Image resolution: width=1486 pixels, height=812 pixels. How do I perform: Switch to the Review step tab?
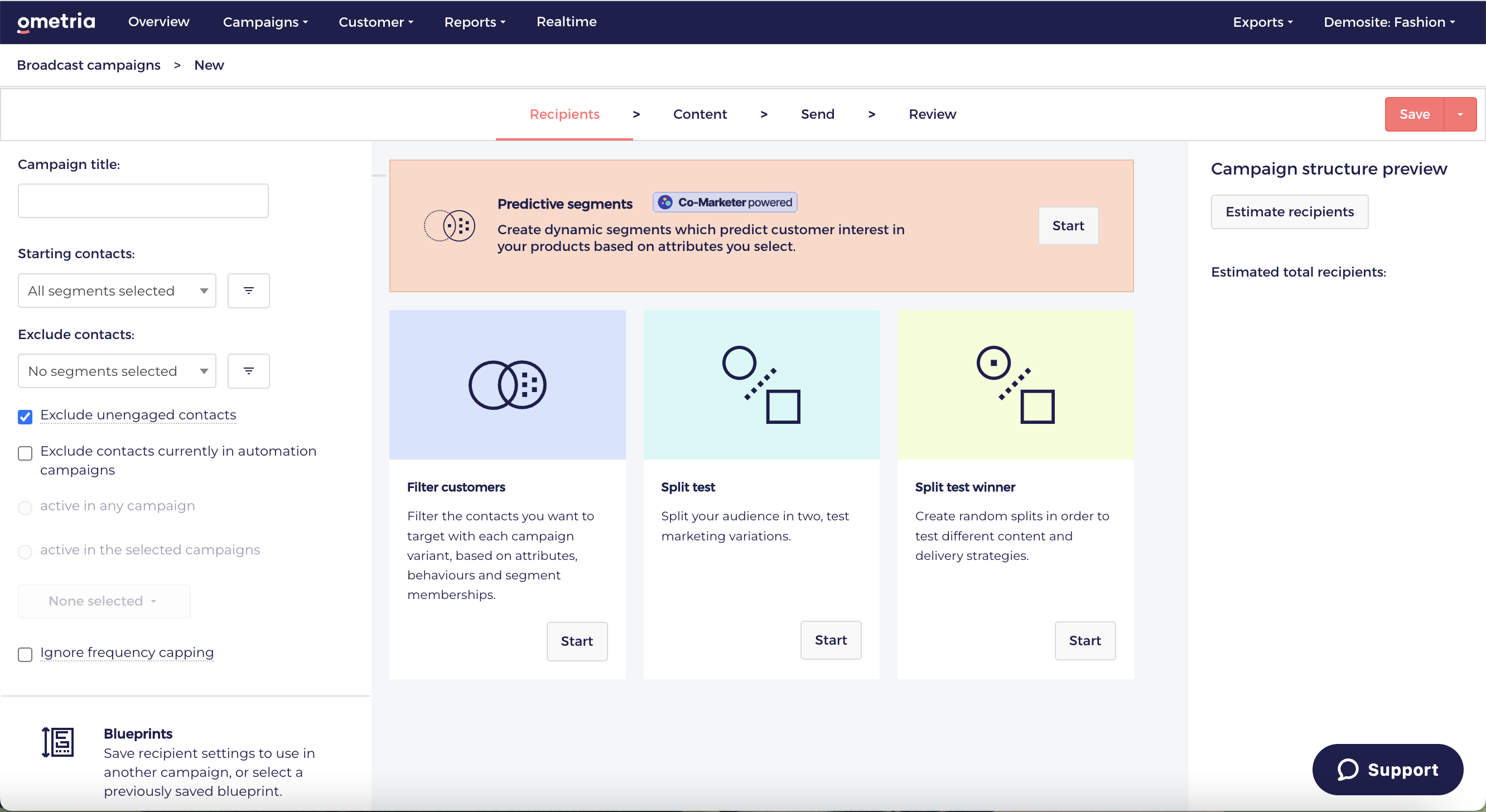coord(932,114)
